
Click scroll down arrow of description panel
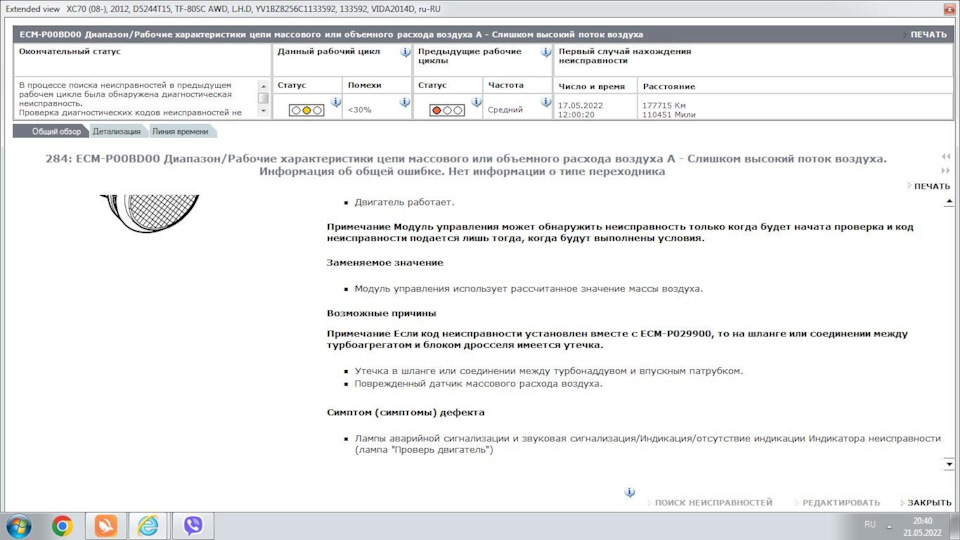949,463
